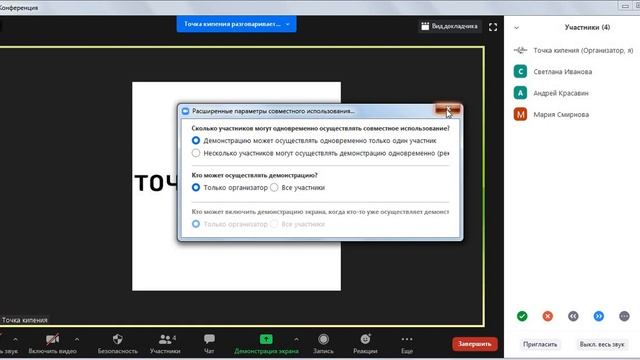This screenshot has height=360, width=640.
Task: Select several participants can share simultaneously option
Action: point(196,153)
